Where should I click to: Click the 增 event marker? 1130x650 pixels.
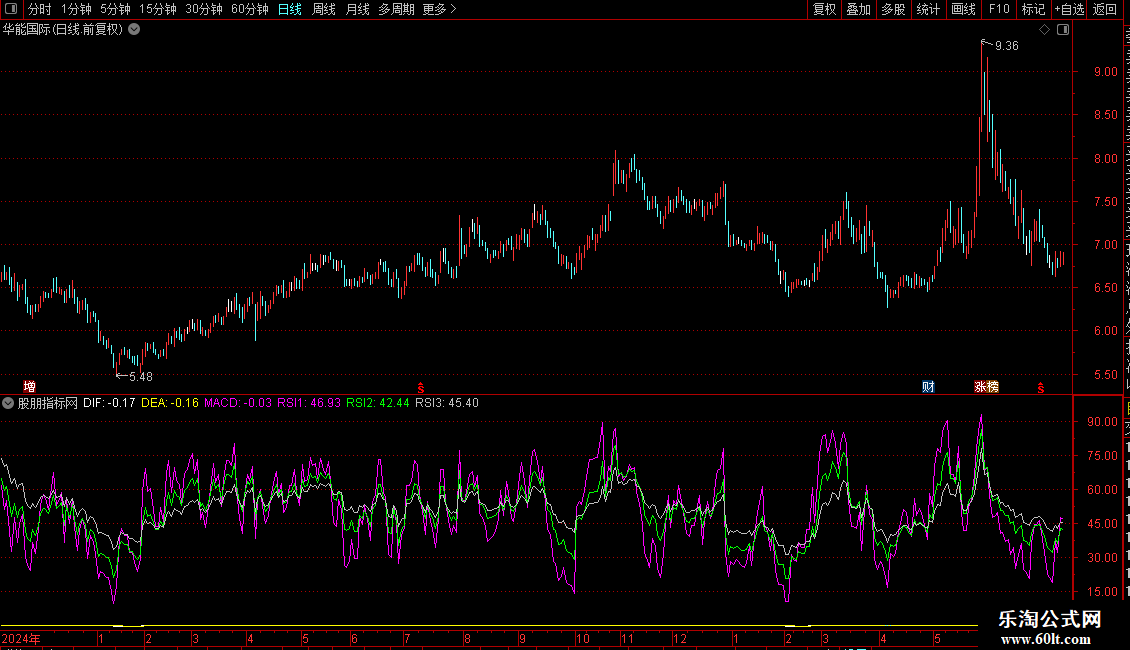[x=30, y=387]
